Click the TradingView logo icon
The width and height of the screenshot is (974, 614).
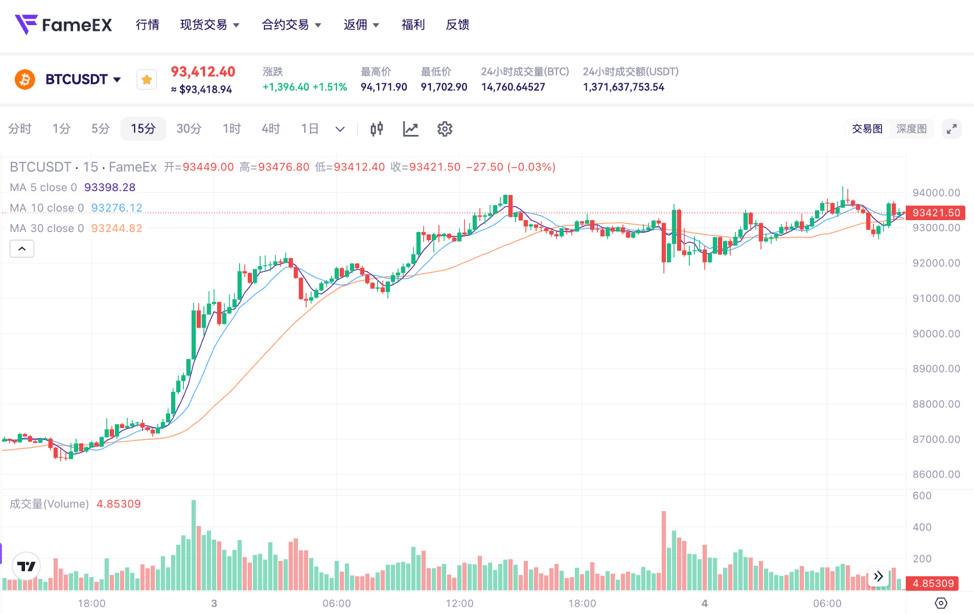27,566
